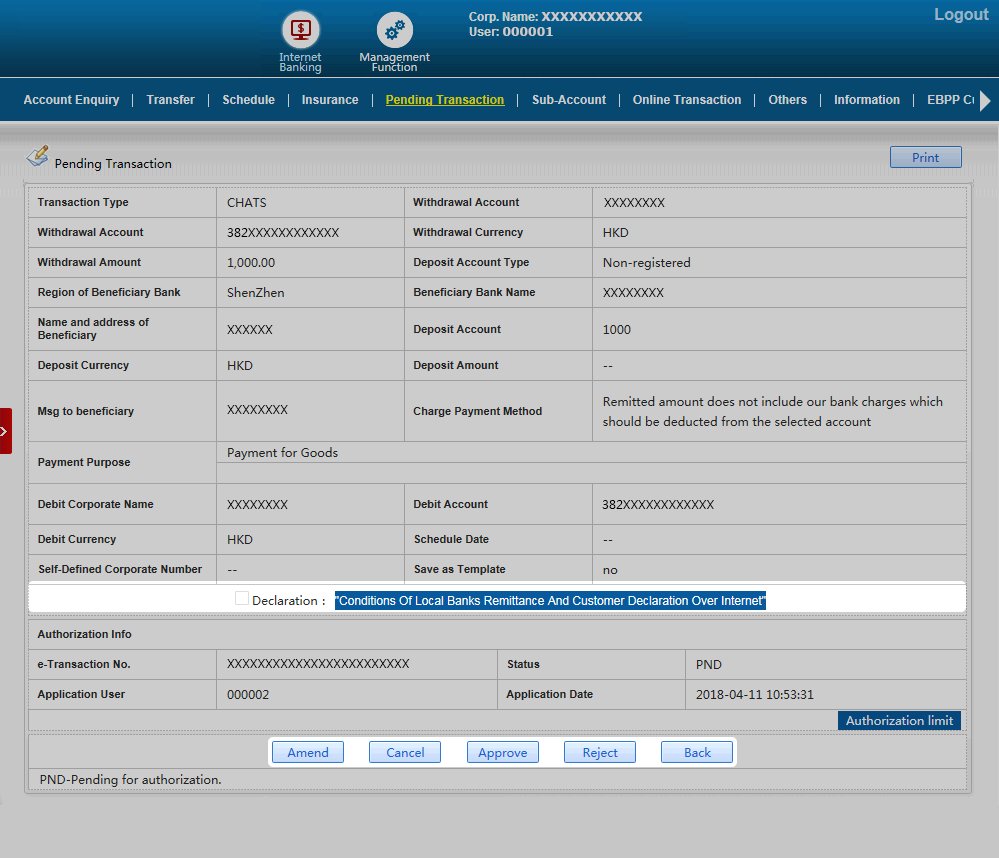Tick the Declaration checkbox

[x=242, y=599]
